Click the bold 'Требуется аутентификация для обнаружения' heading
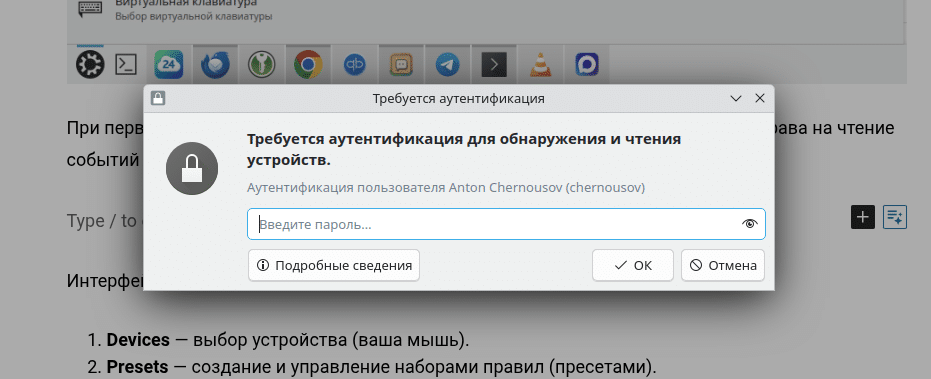Screen dimensions: 931x379 (x=464, y=150)
